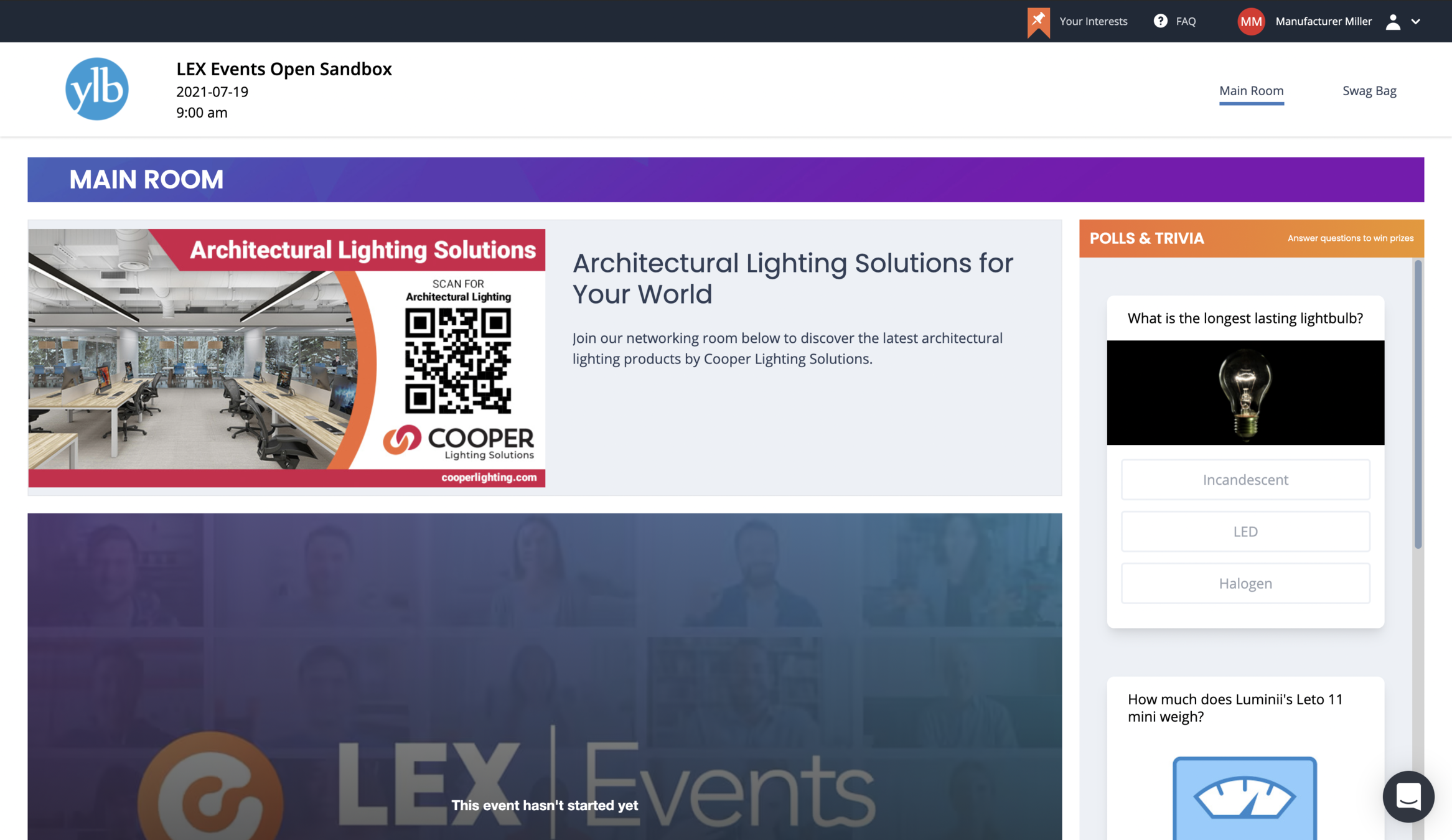Select the Incandescent answer option
The width and height of the screenshot is (1452, 840).
1245,480
